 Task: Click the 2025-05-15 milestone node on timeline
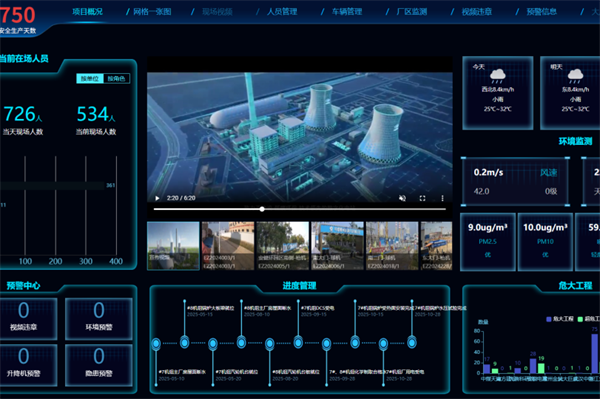click(x=184, y=342)
